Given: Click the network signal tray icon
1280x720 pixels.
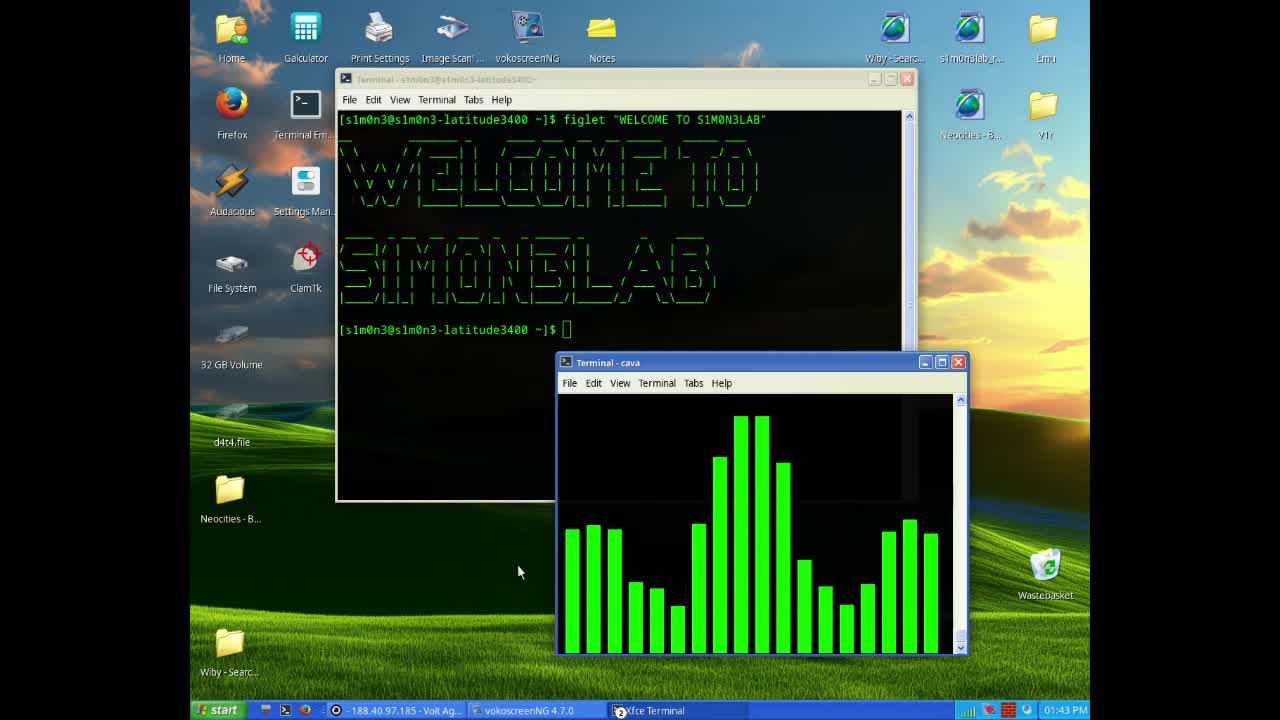Looking at the screenshot, I should (x=968, y=710).
